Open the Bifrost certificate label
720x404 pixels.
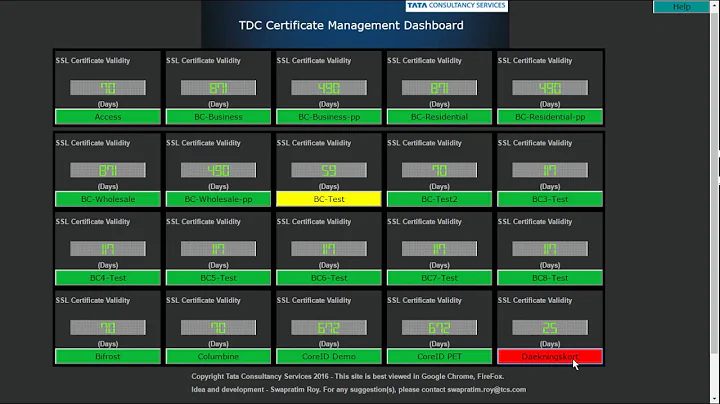[108, 356]
